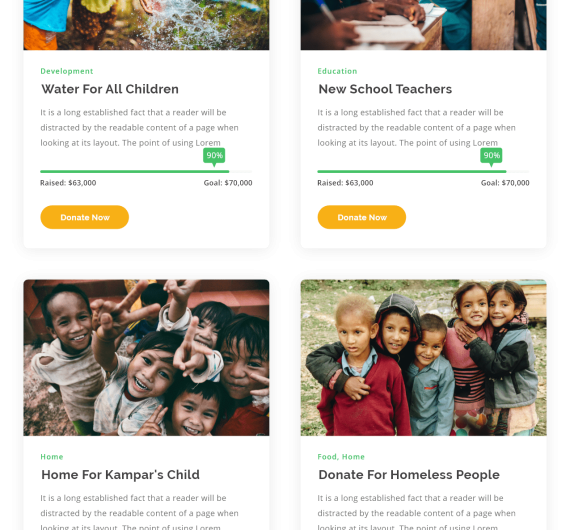570x530 pixels.
Task: Select Home category beside Food
Action: tap(353, 457)
